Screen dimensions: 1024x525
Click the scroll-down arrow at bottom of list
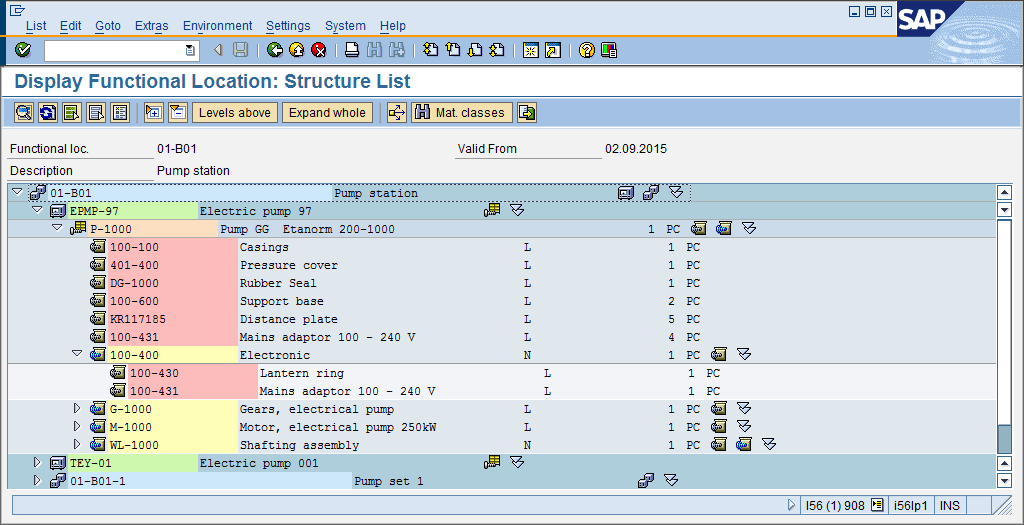1004,481
